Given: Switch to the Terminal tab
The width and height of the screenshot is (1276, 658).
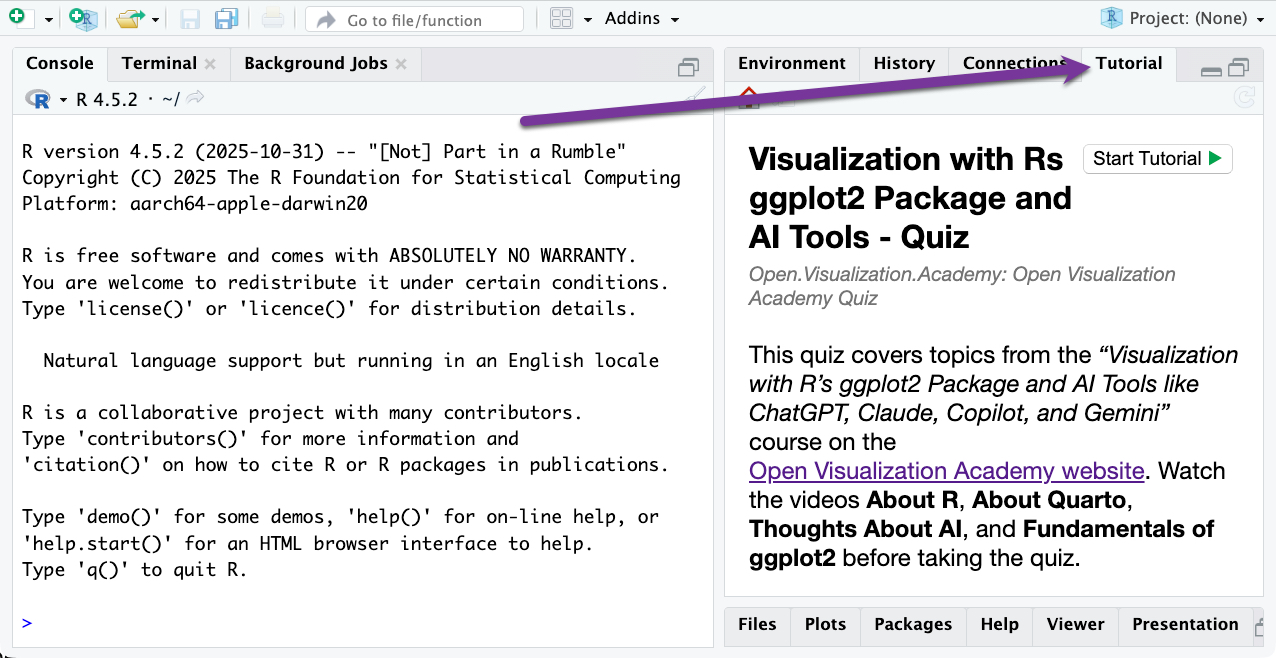Looking at the screenshot, I should click(x=158, y=62).
